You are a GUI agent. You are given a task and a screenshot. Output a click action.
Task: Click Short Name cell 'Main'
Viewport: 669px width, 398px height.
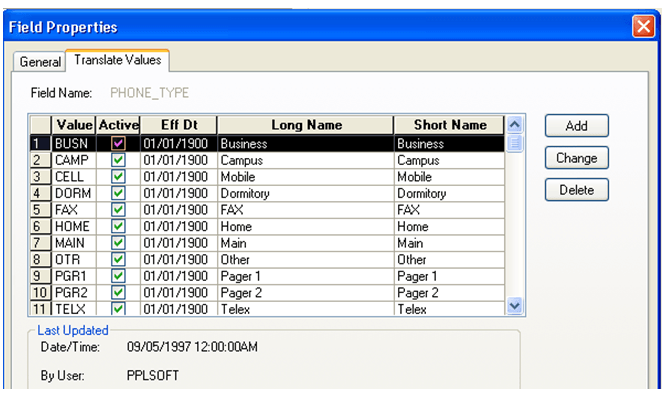coord(449,243)
